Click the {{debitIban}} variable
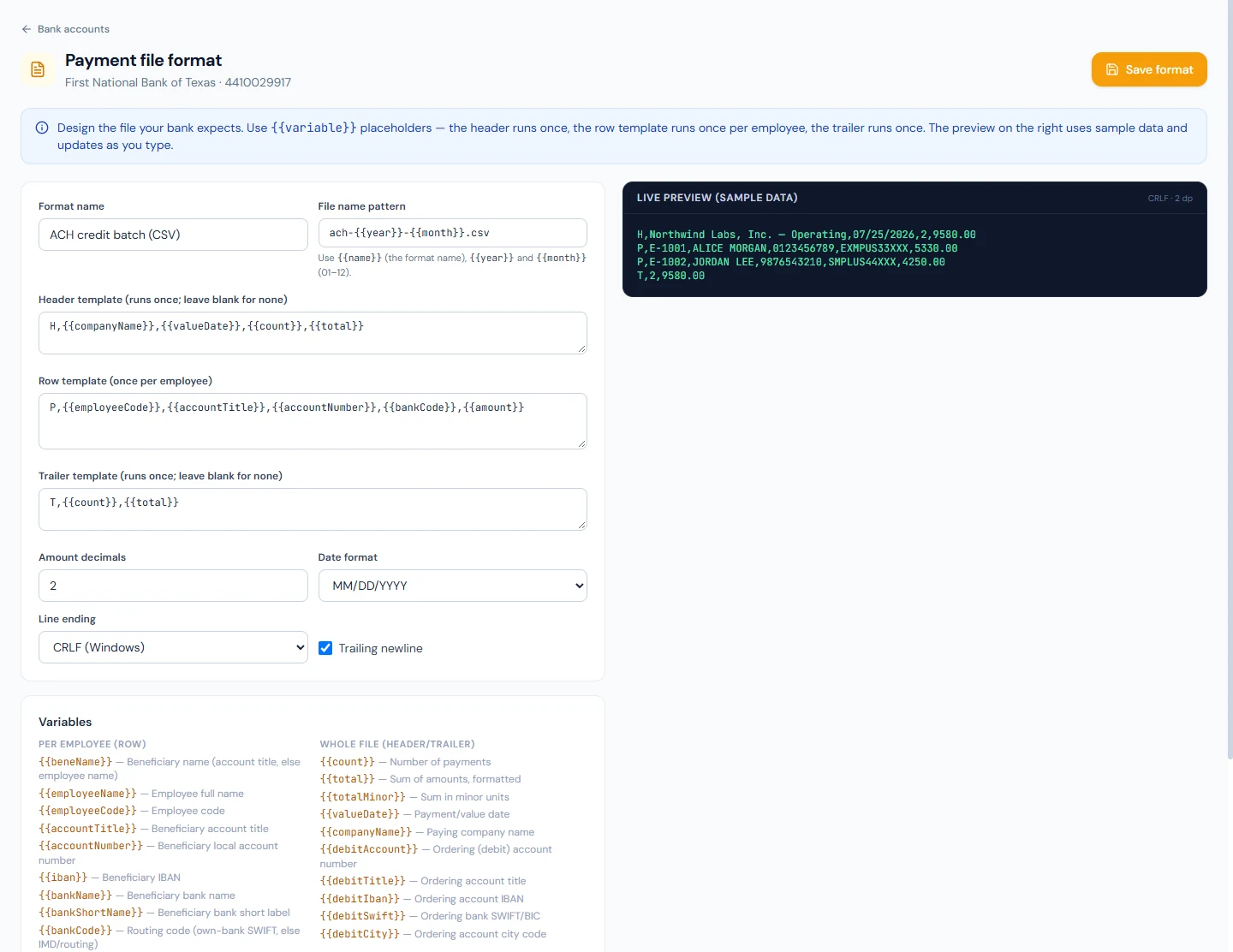The width and height of the screenshot is (1233, 952). tap(360, 899)
